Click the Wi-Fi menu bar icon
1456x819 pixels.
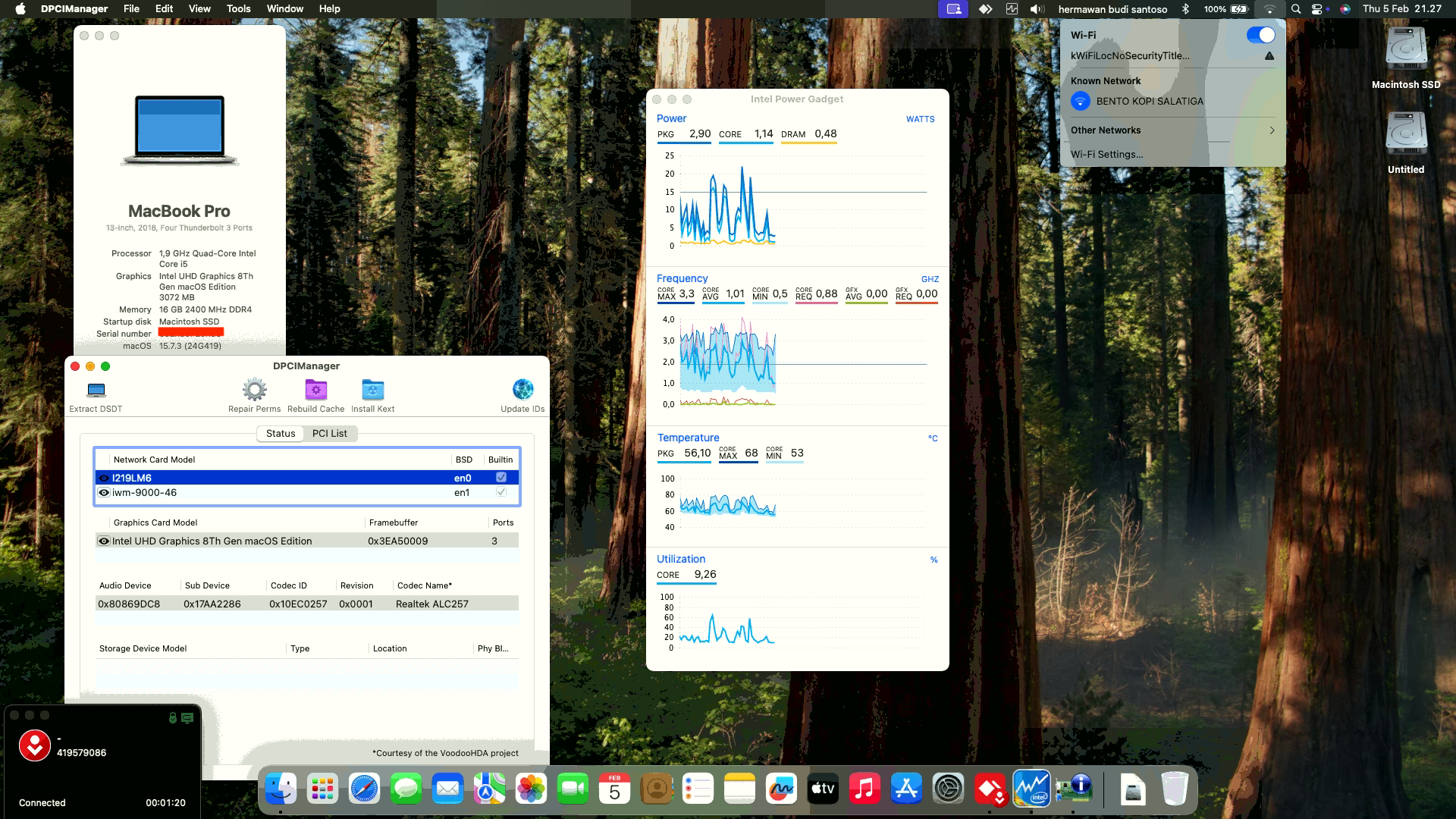[x=1269, y=9]
